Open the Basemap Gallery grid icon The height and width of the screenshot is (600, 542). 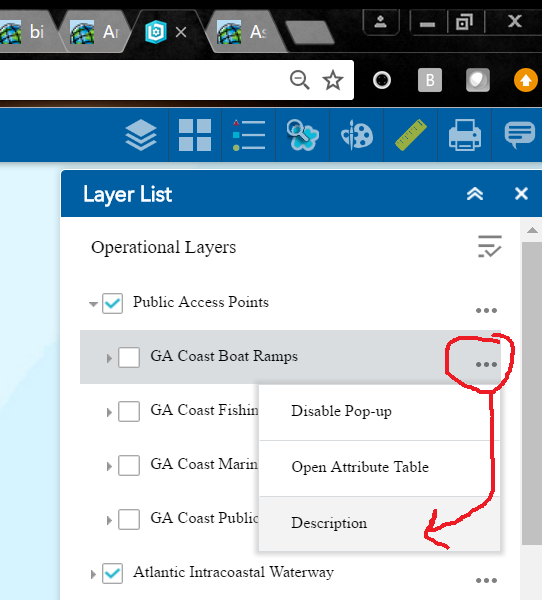tap(195, 135)
